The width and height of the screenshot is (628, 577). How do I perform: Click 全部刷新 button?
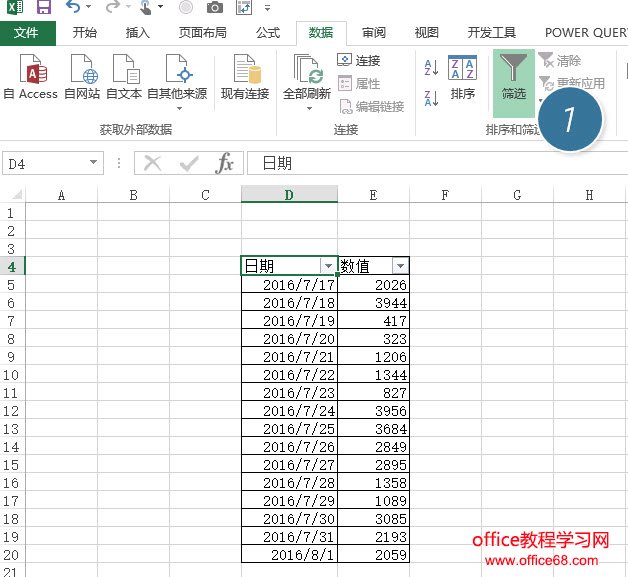tap(307, 76)
